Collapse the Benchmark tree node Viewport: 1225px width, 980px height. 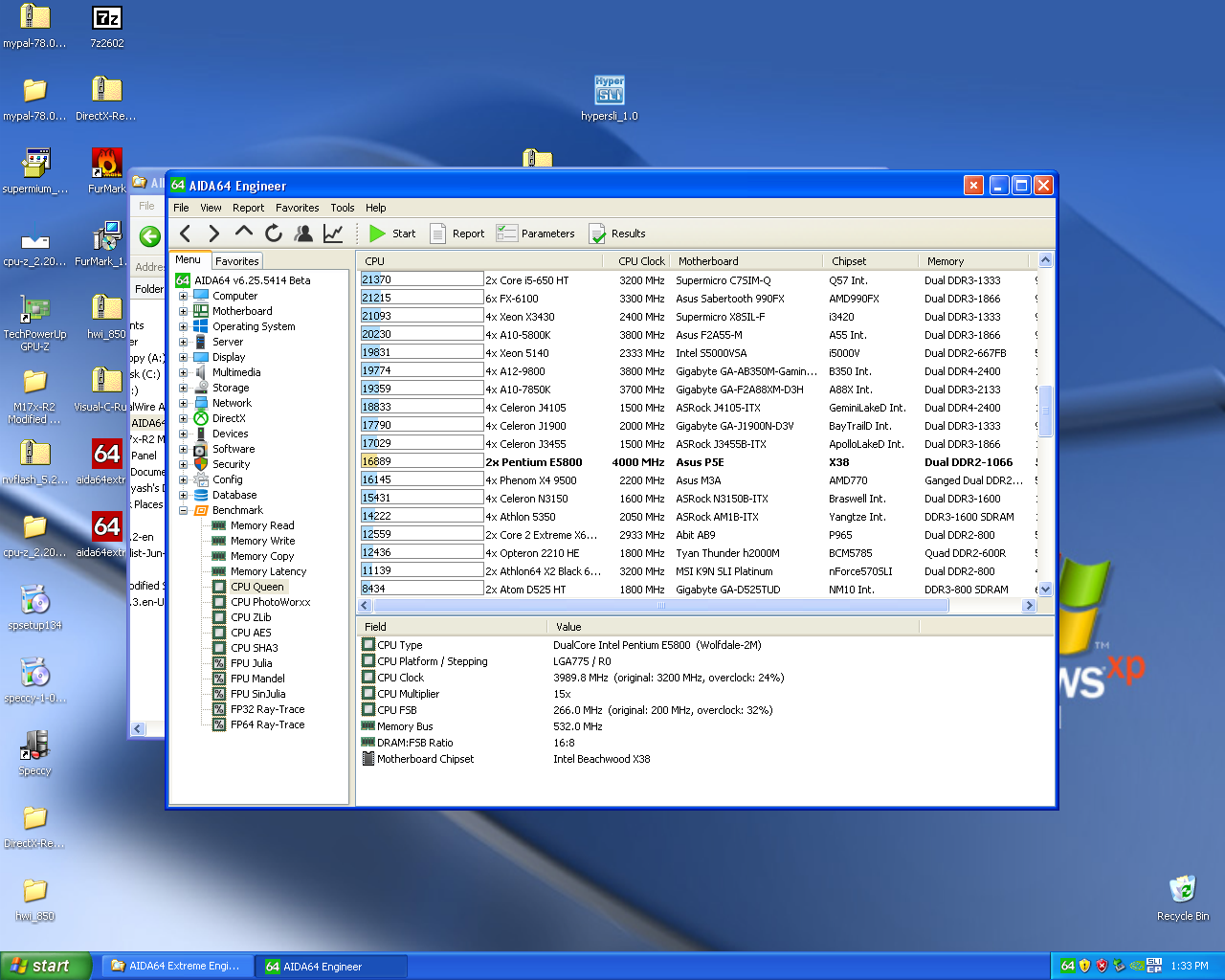[x=183, y=510]
